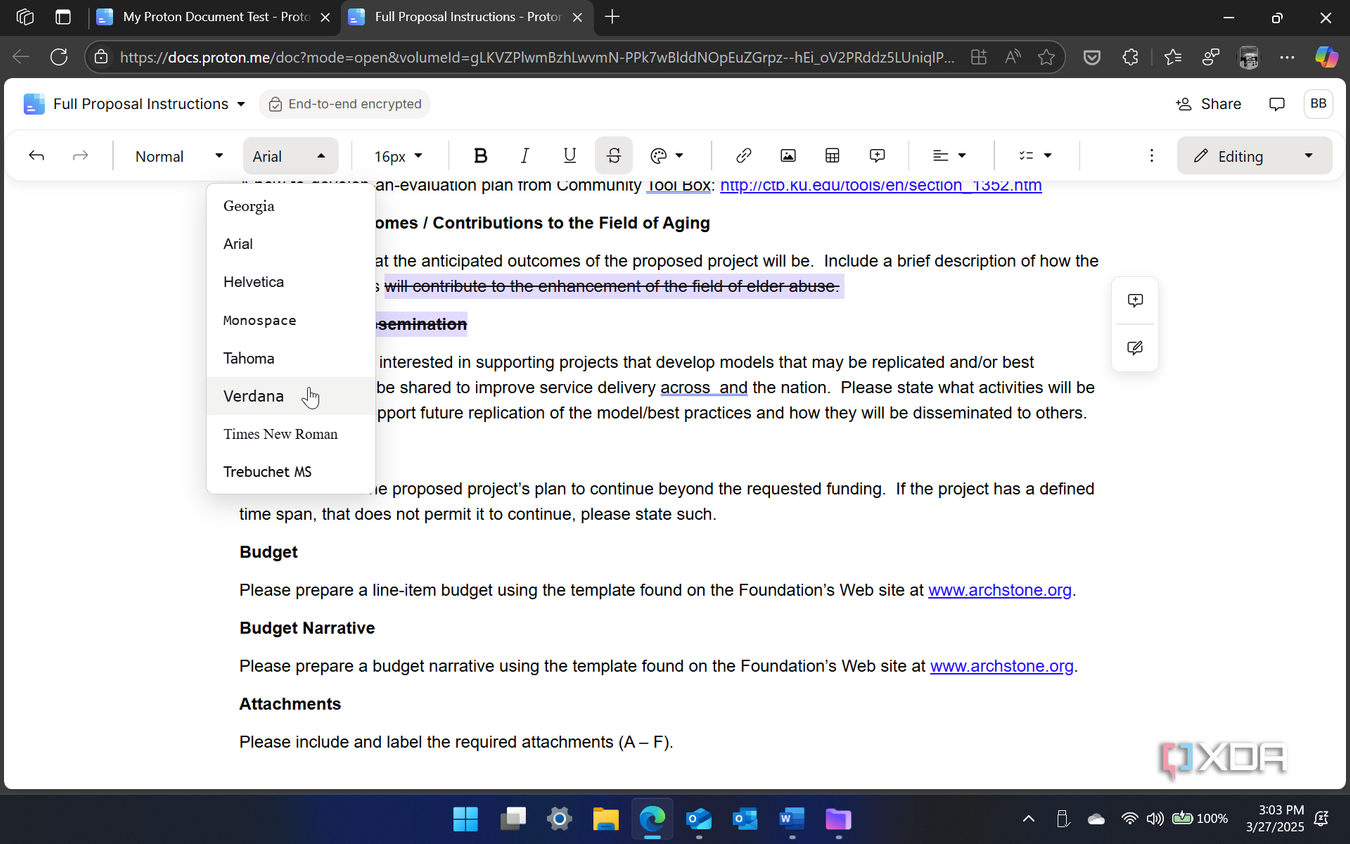Image resolution: width=1350 pixels, height=844 pixels.
Task: Open the toolbar three-dot more options
Action: [x=1152, y=156]
